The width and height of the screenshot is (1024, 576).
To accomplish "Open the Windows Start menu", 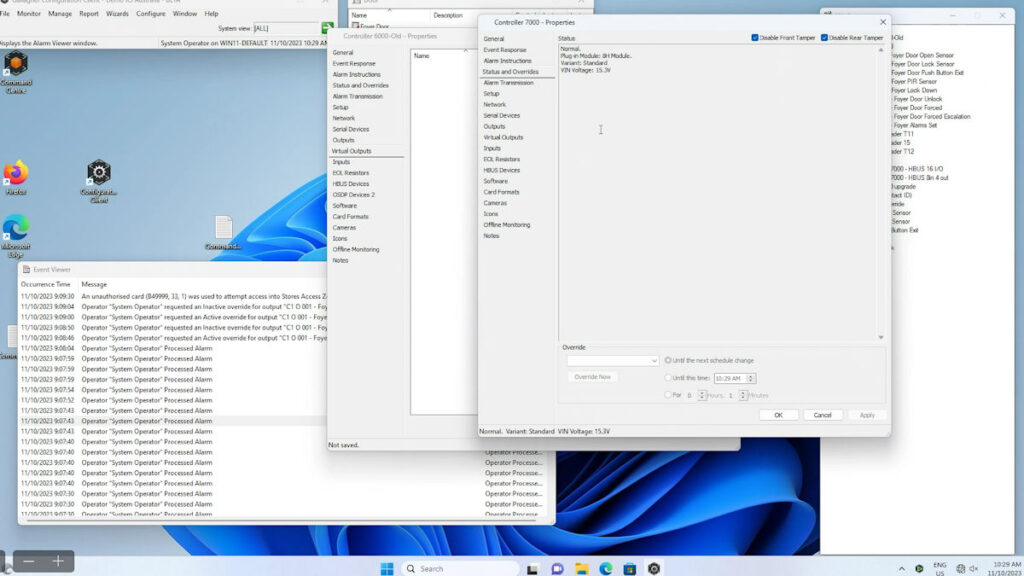I will pos(387,568).
